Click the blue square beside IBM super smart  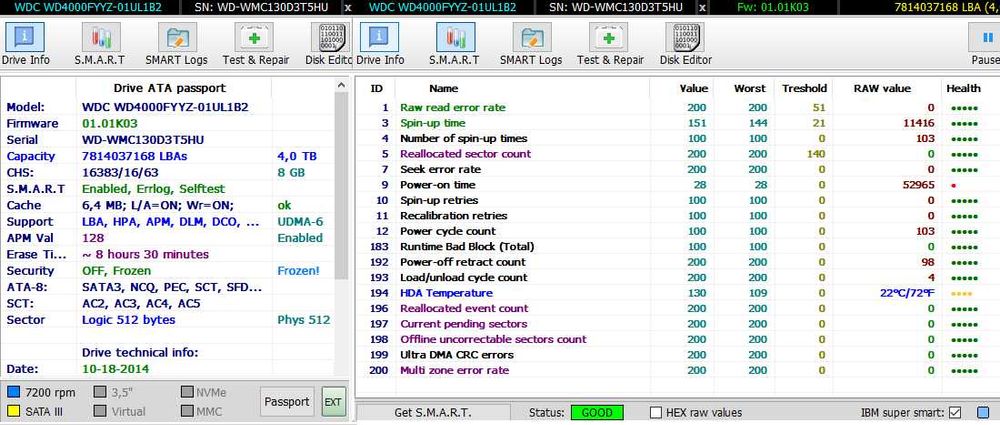(x=982, y=413)
